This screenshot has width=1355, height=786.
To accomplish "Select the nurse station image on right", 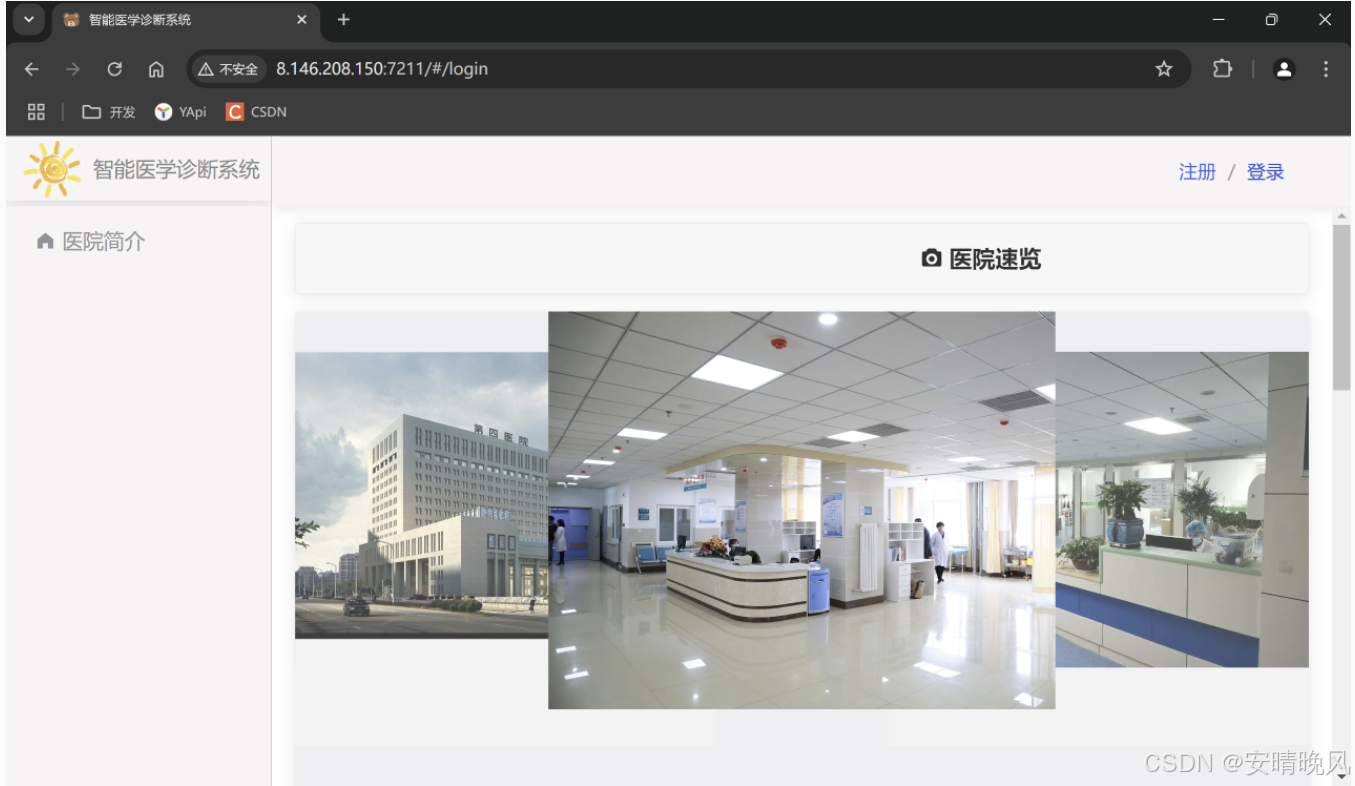I will 1182,509.
